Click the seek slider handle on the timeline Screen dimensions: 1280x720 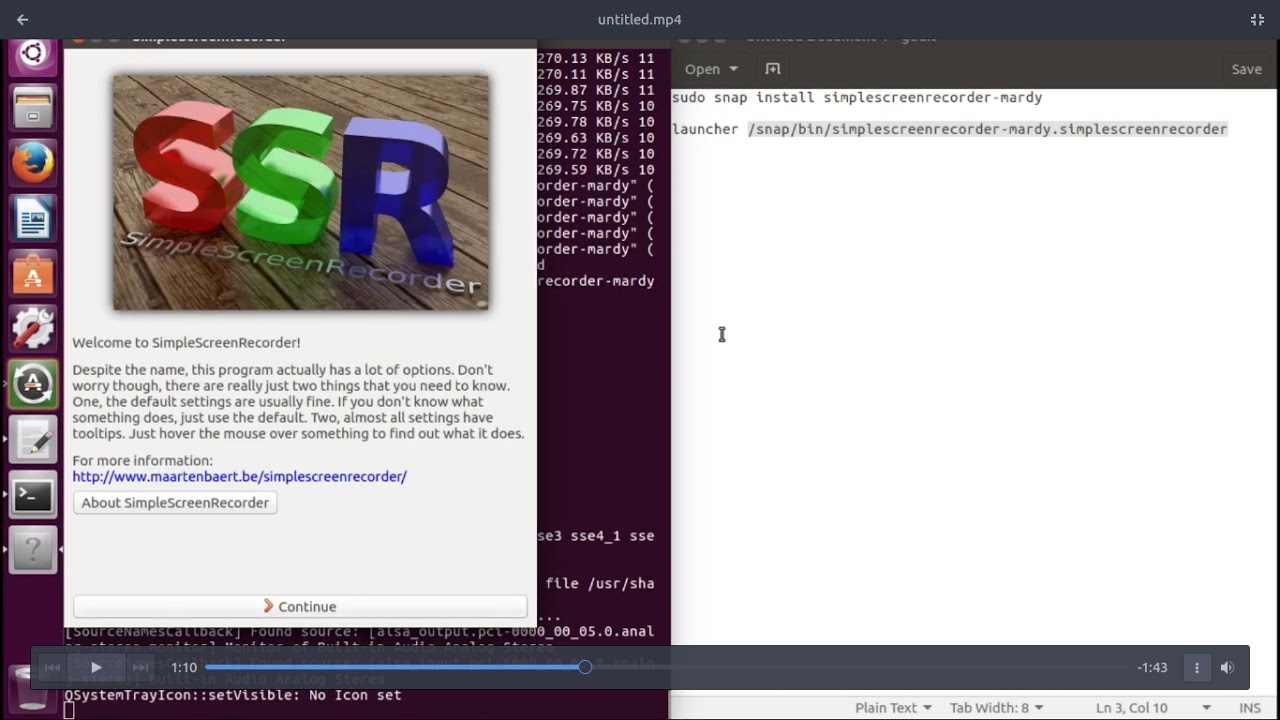pyautogui.click(x=585, y=667)
